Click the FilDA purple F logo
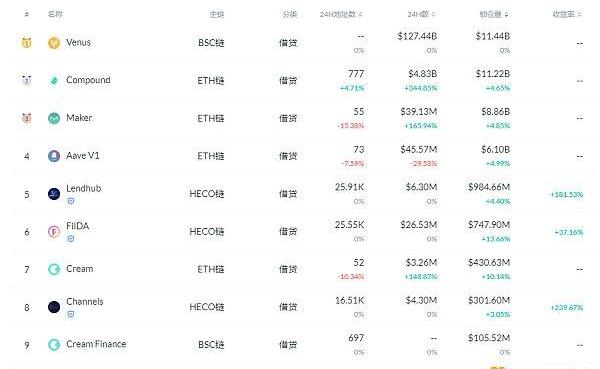Screen dimensions: 600x369 click(x=54, y=232)
